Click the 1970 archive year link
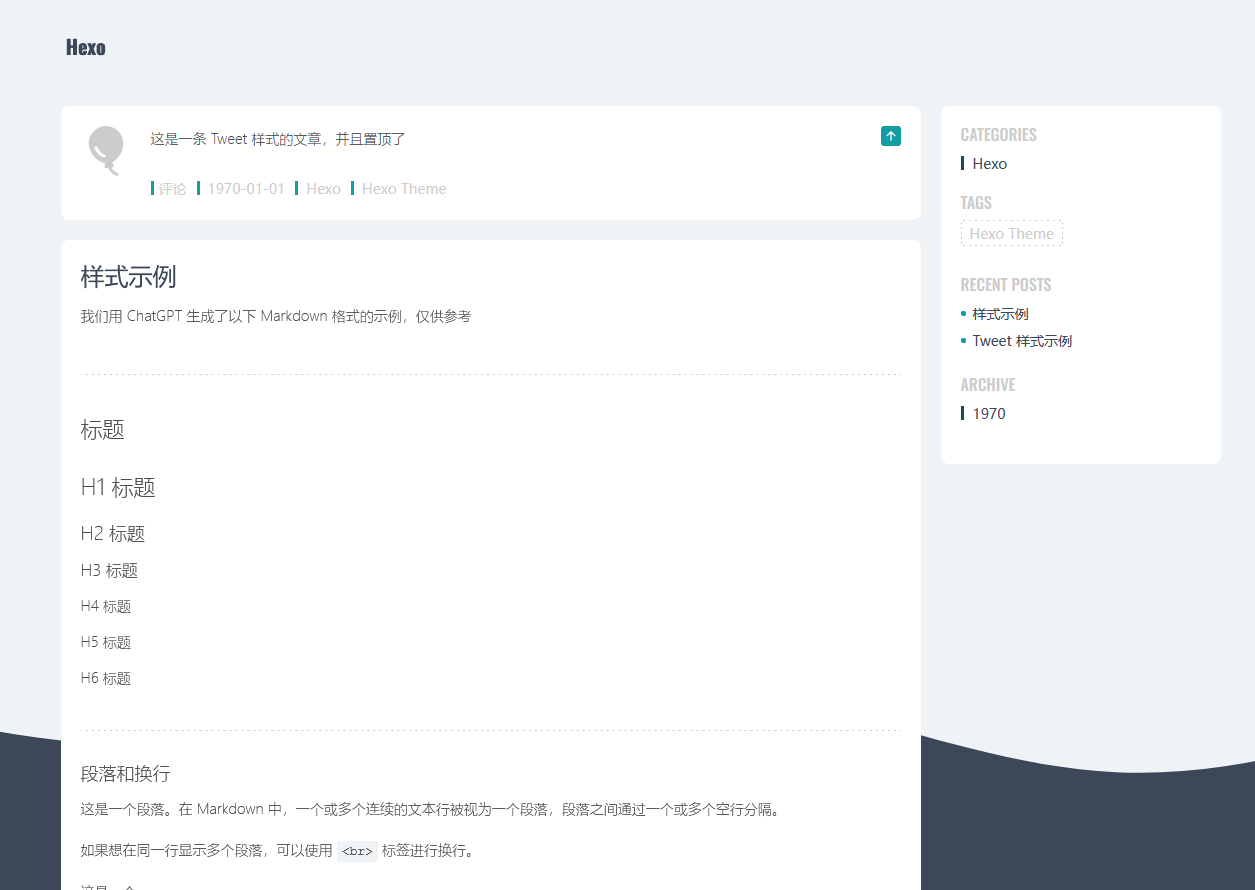The height and width of the screenshot is (890, 1255). pos(989,413)
